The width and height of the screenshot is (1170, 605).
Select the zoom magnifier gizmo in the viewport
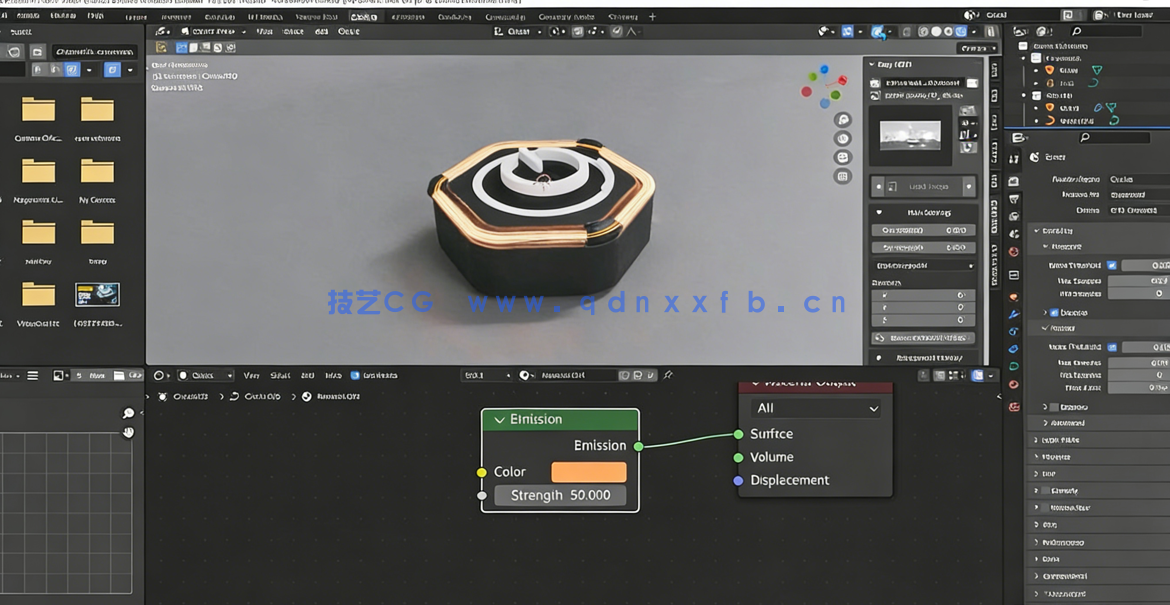pos(843,118)
